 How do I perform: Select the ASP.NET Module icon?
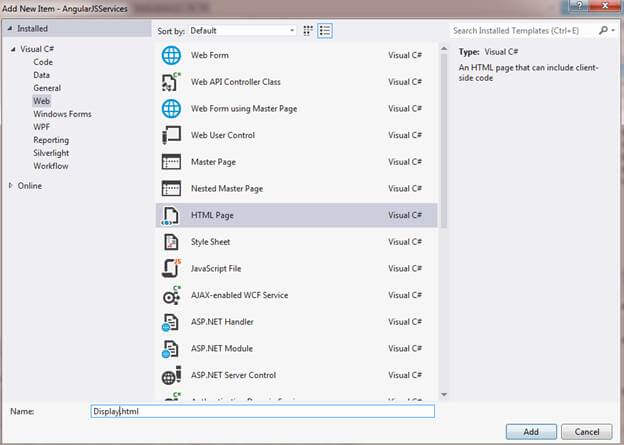coord(170,349)
